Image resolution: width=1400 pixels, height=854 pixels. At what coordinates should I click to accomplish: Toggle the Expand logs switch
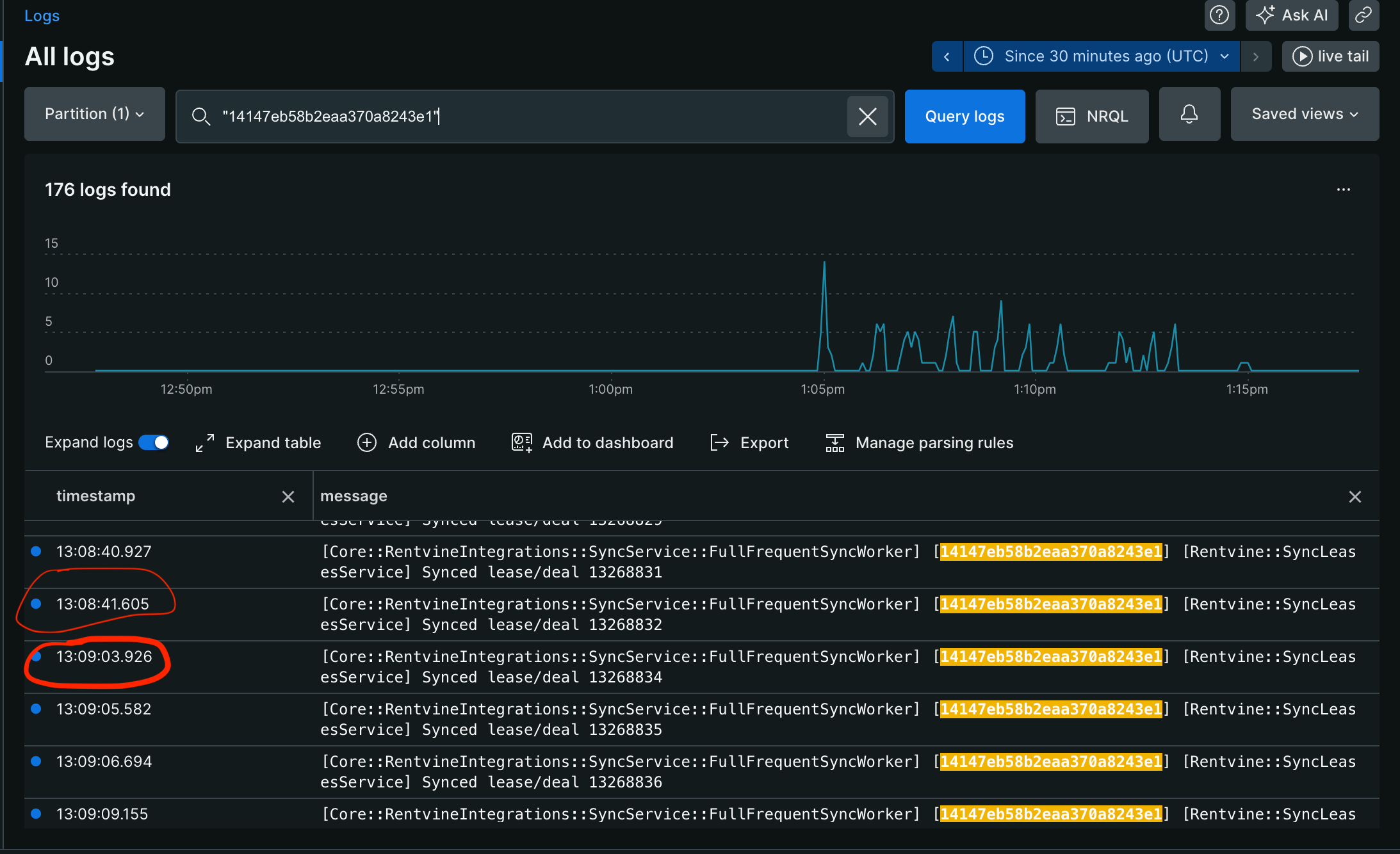coord(154,442)
